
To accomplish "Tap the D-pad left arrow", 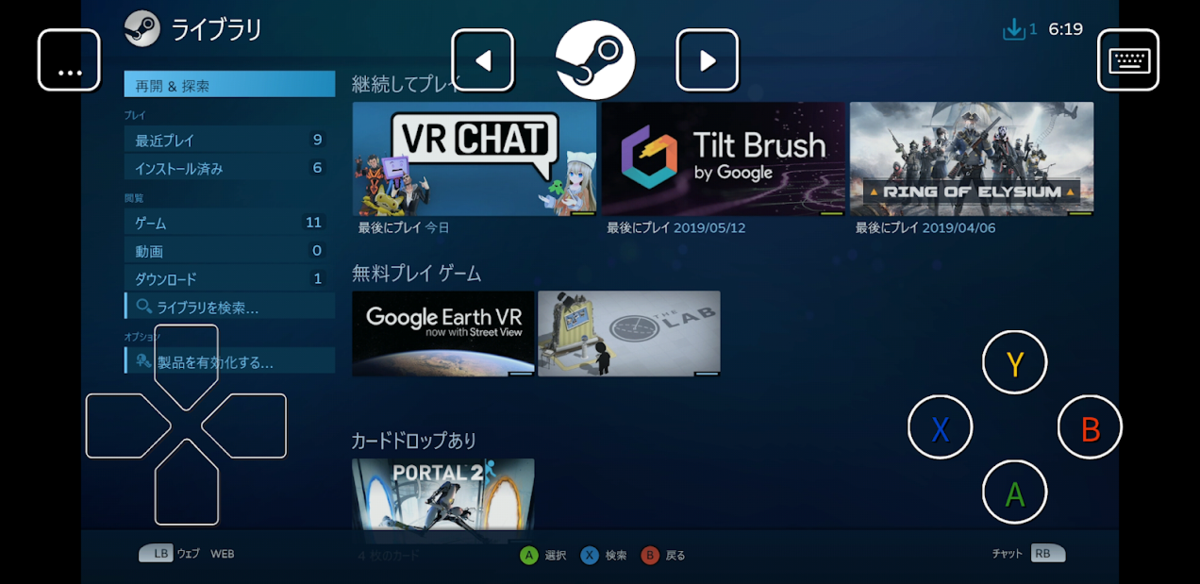I will [x=128, y=426].
